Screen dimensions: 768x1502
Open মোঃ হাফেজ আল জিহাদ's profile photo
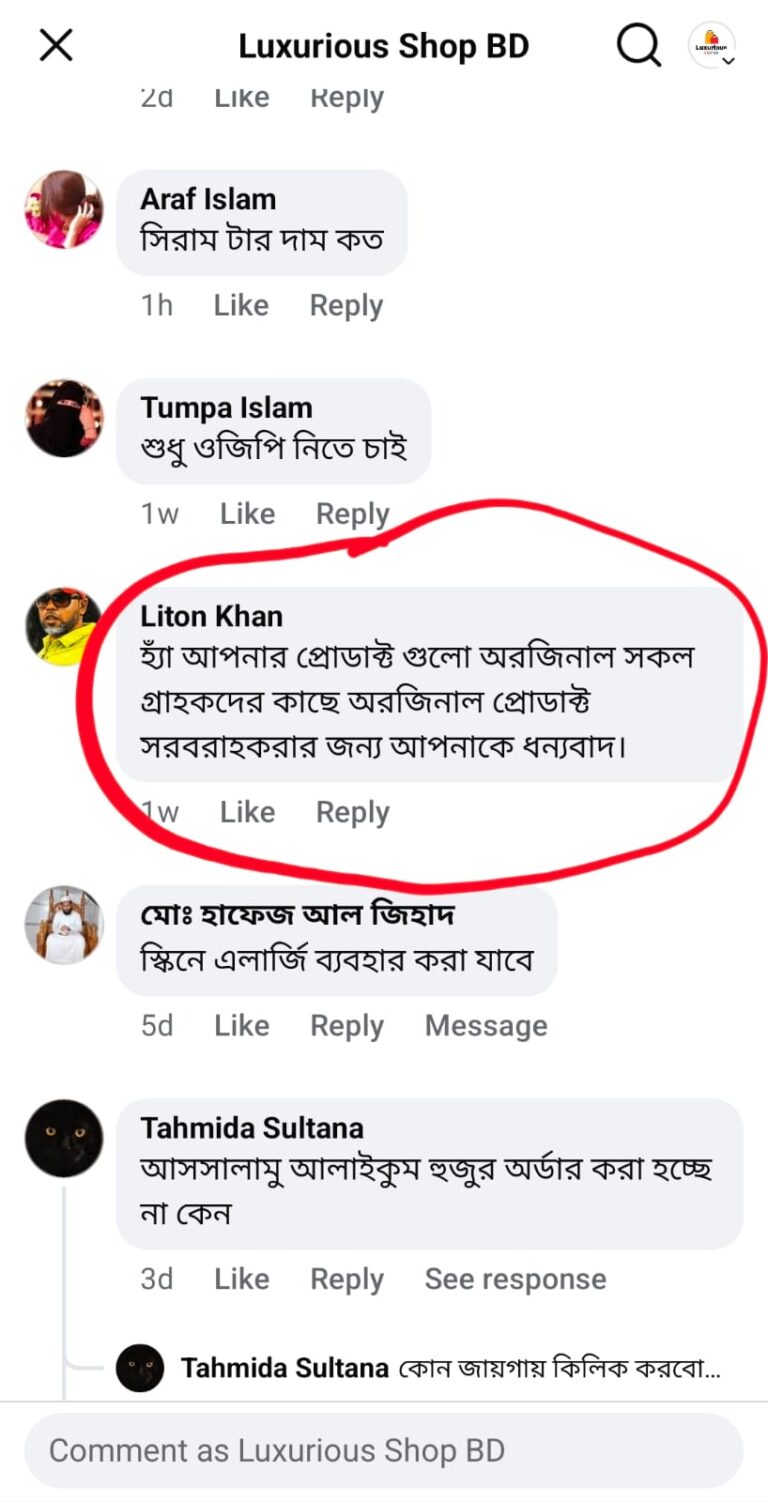(64, 925)
